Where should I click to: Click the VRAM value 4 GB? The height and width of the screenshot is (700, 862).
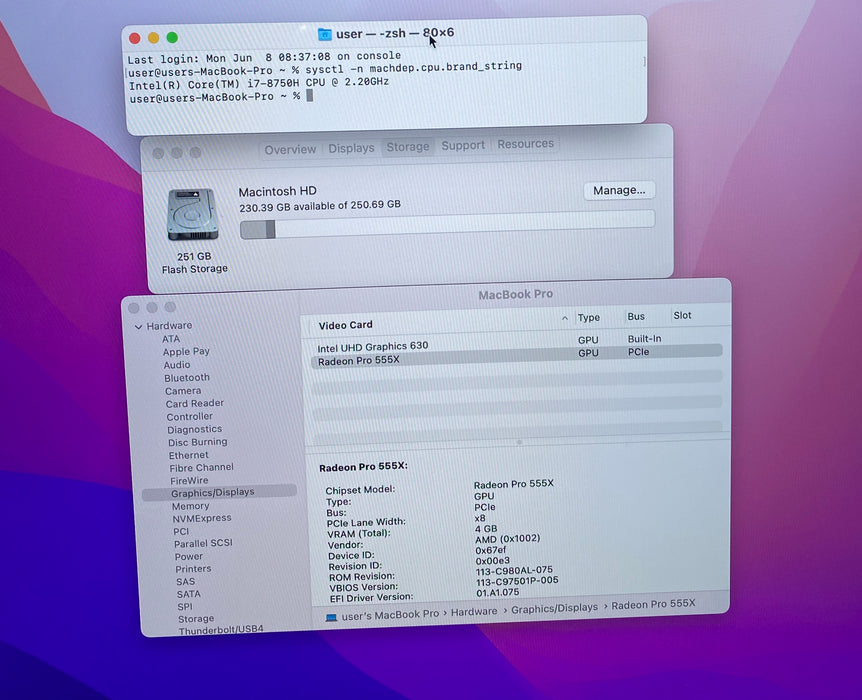486,528
